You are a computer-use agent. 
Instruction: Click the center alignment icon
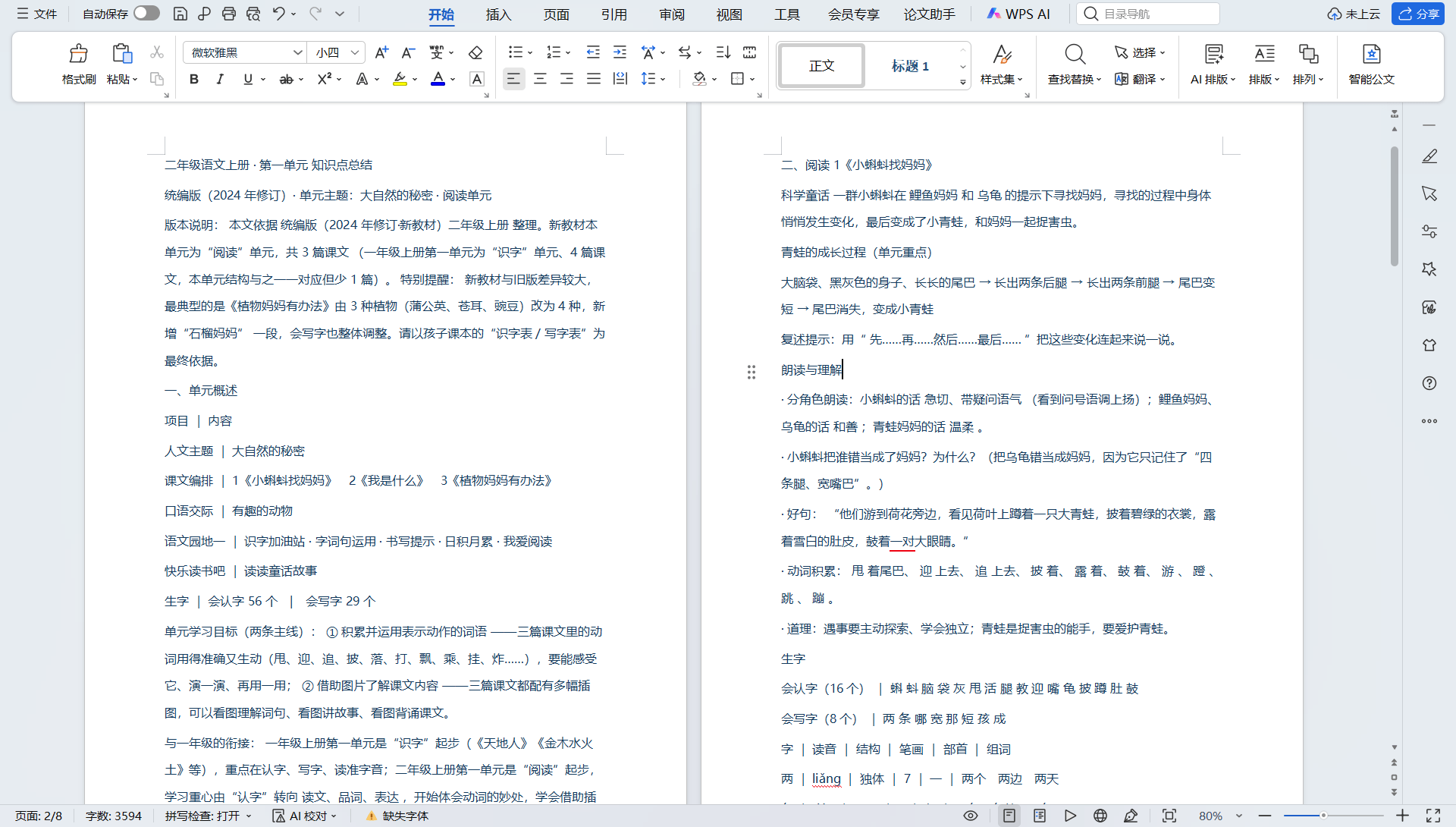[540, 79]
